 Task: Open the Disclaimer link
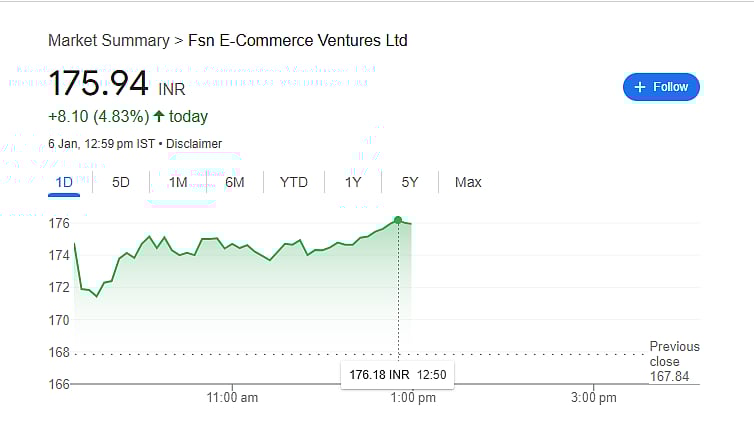pyautogui.click(x=194, y=144)
